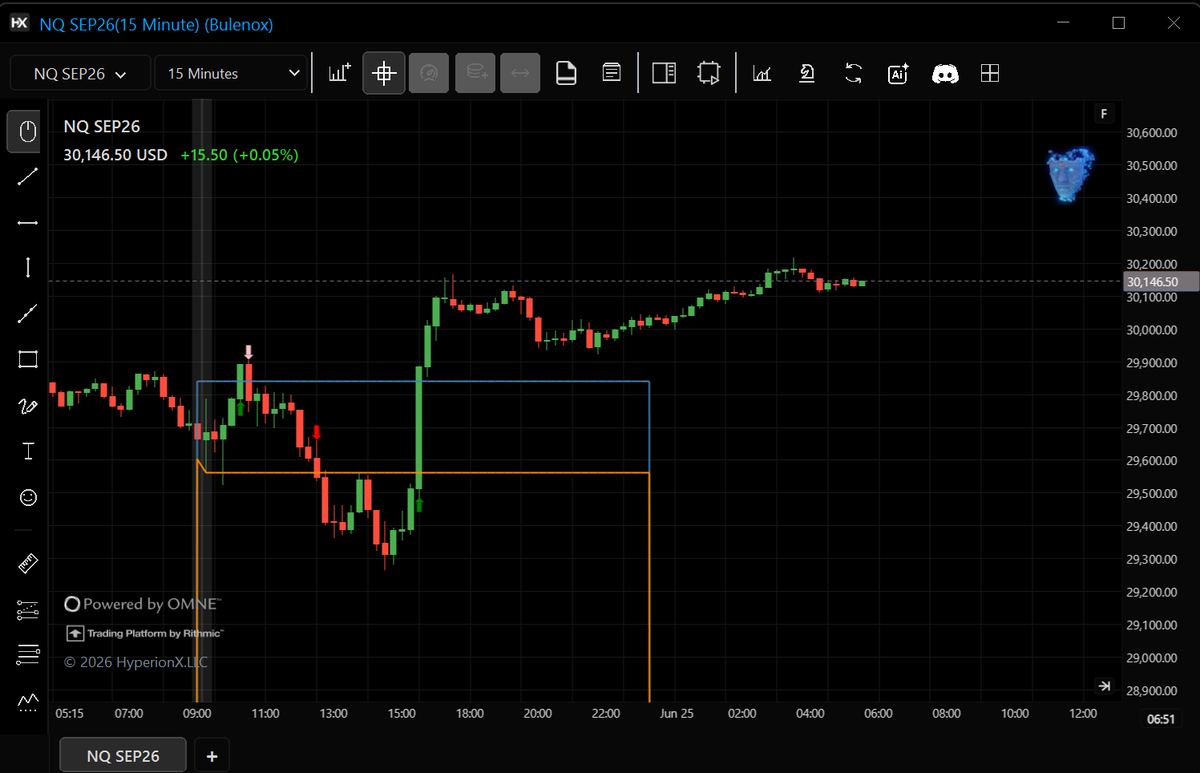
Task: Open the object list lines icon
Action: (x=28, y=656)
